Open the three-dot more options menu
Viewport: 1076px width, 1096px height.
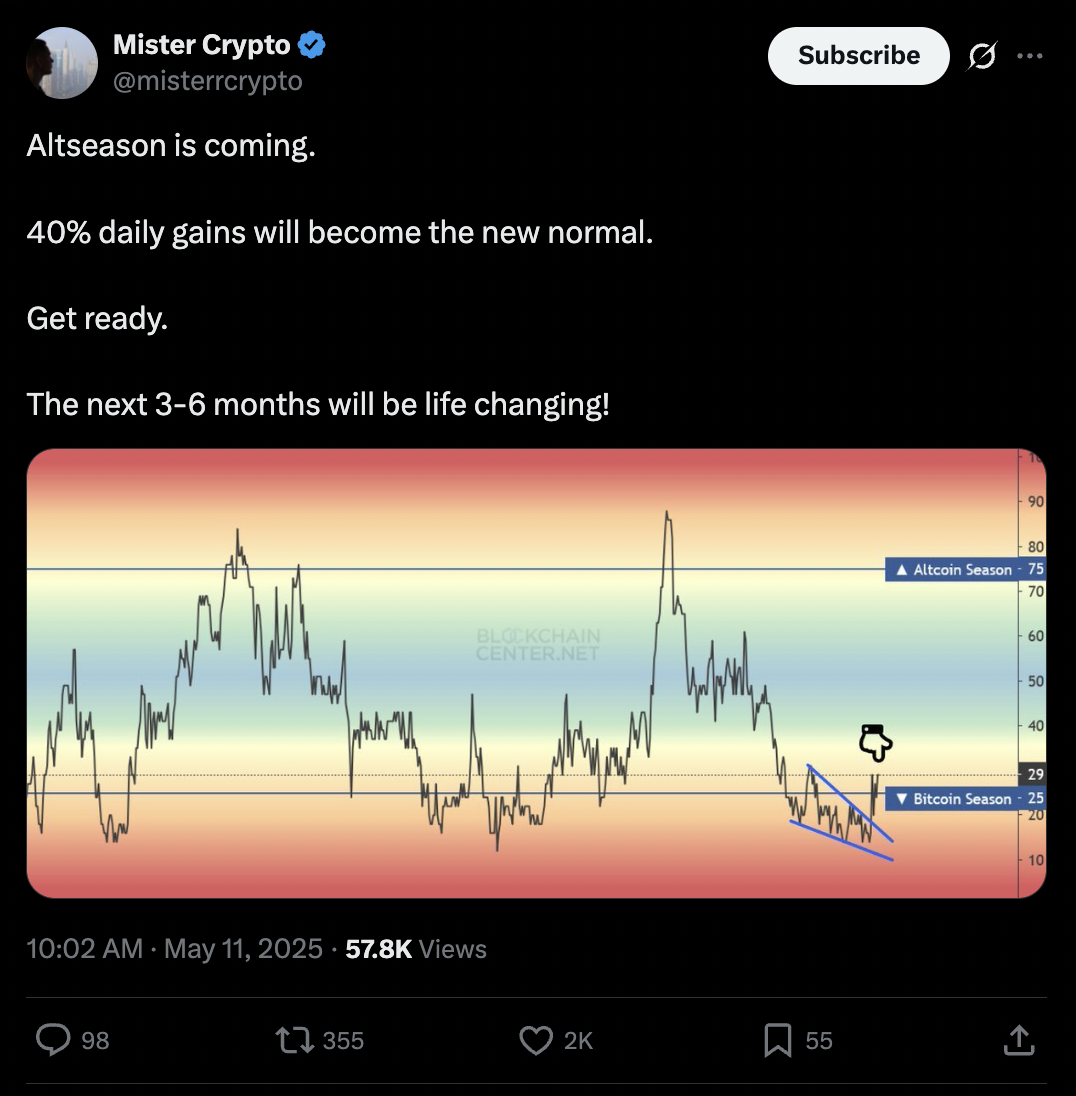[x=1029, y=56]
